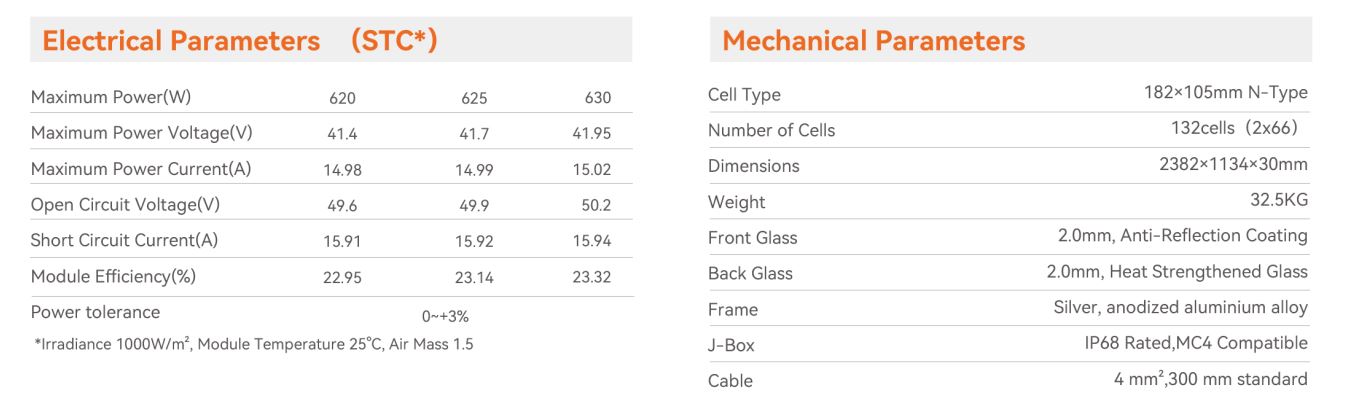Click the 23.14 module efficiency value
The height and width of the screenshot is (411, 1345).
pos(474,277)
